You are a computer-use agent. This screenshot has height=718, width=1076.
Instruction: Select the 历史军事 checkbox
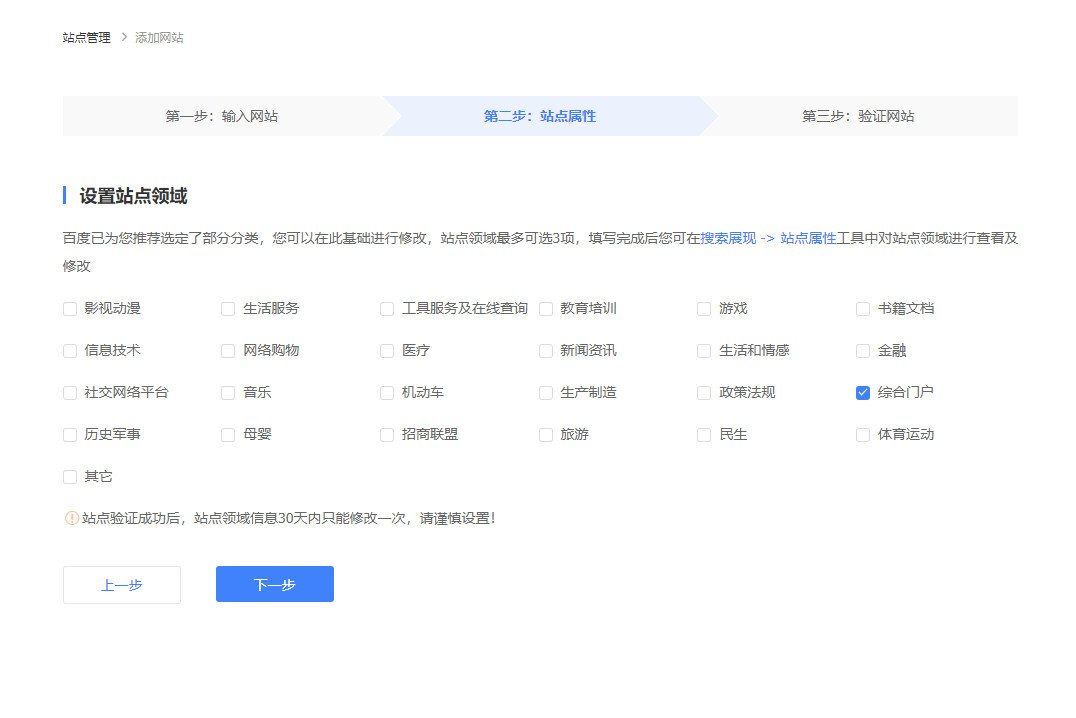pyautogui.click(x=70, y=435)
